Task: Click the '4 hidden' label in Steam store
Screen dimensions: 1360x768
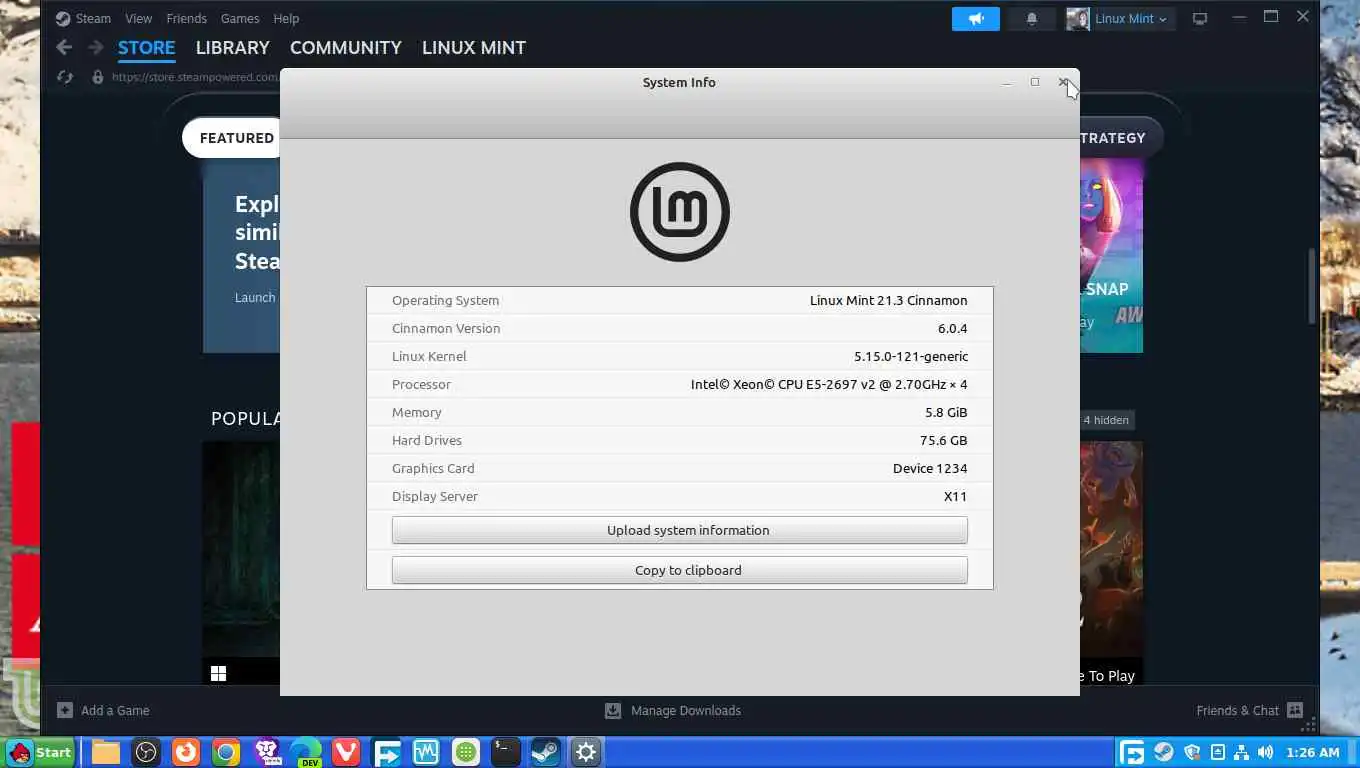Action: click(x=1106, y=420)
